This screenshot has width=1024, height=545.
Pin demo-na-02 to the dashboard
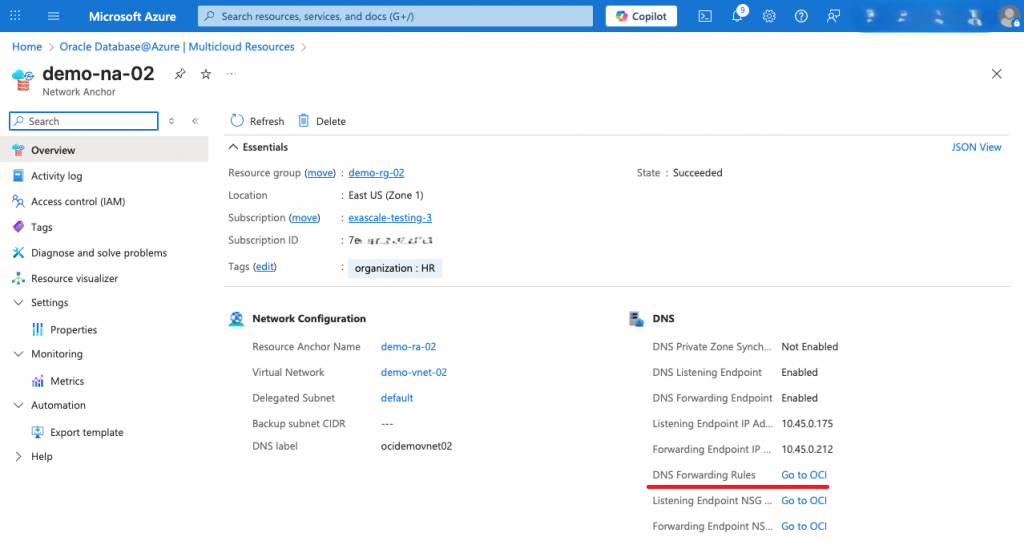[x=180, y=74]
